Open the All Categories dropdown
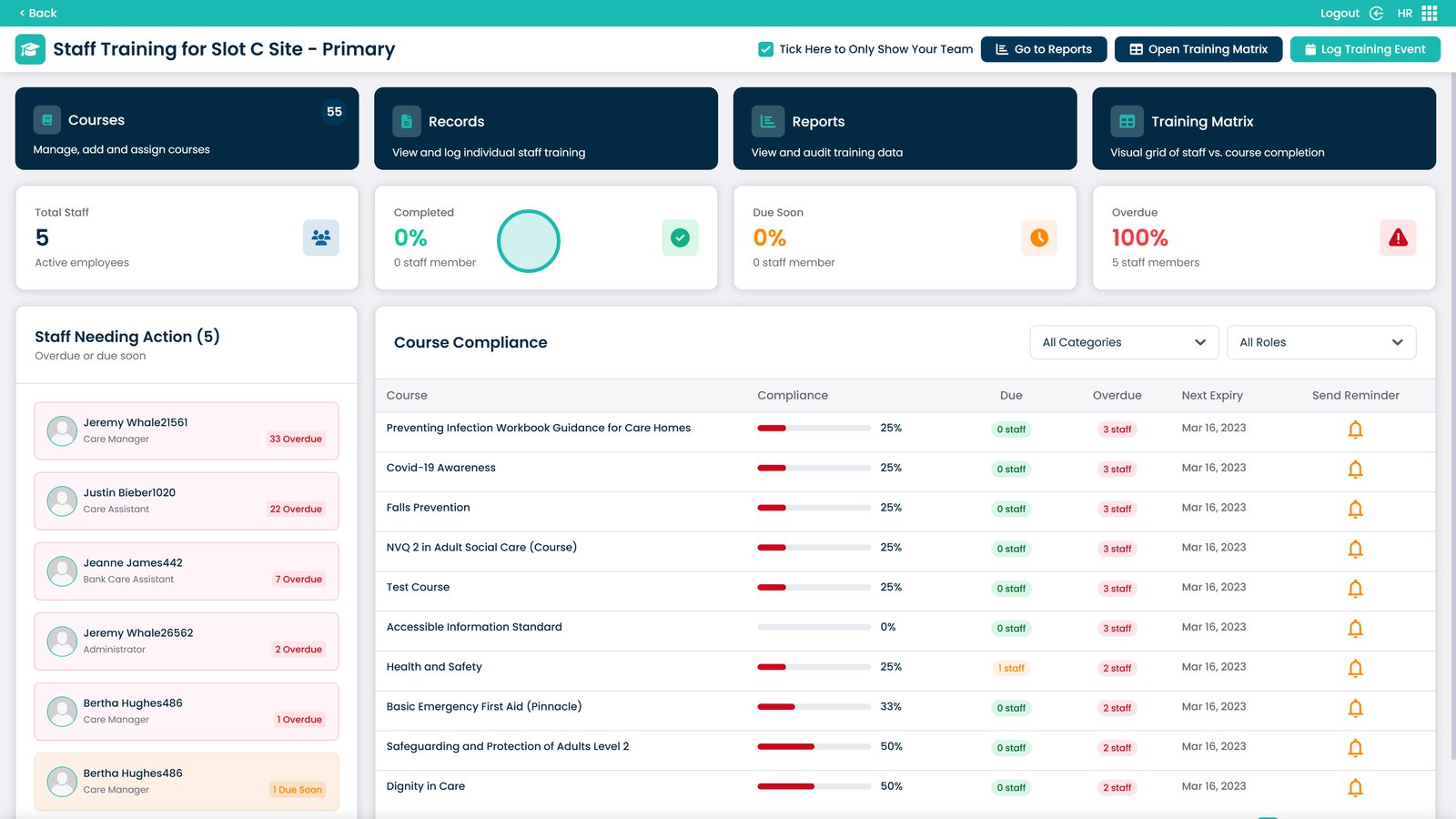 click(x=1124, y=342)
